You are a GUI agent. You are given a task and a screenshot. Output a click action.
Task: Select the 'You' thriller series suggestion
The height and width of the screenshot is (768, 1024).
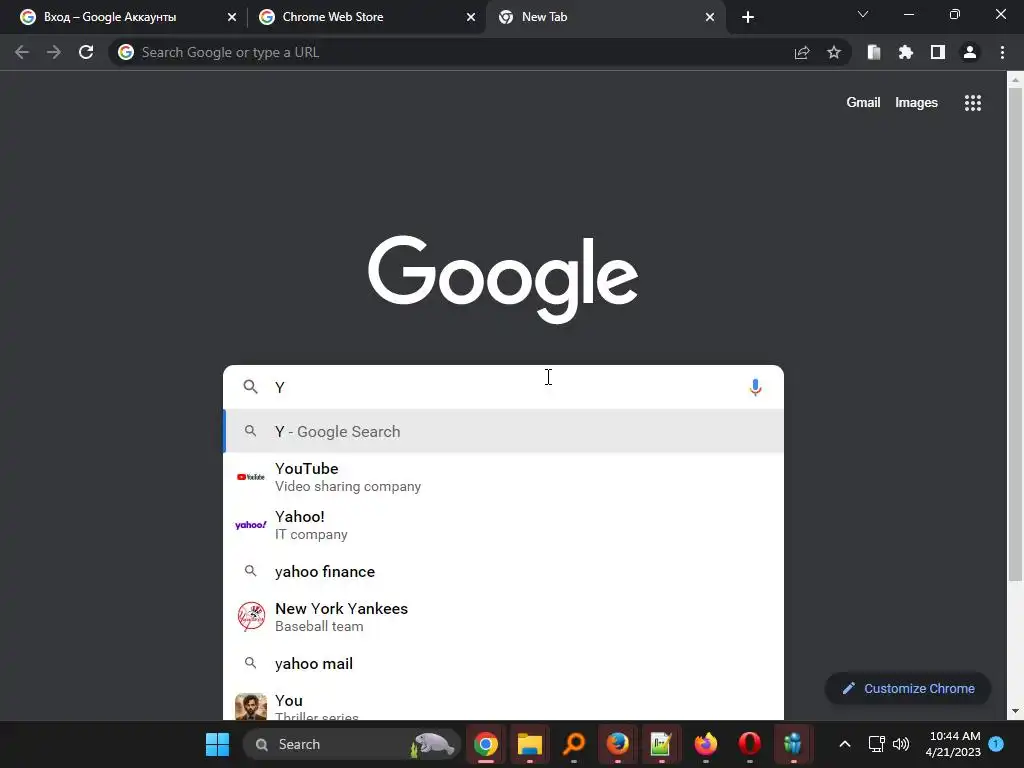[x=503, y=704]
